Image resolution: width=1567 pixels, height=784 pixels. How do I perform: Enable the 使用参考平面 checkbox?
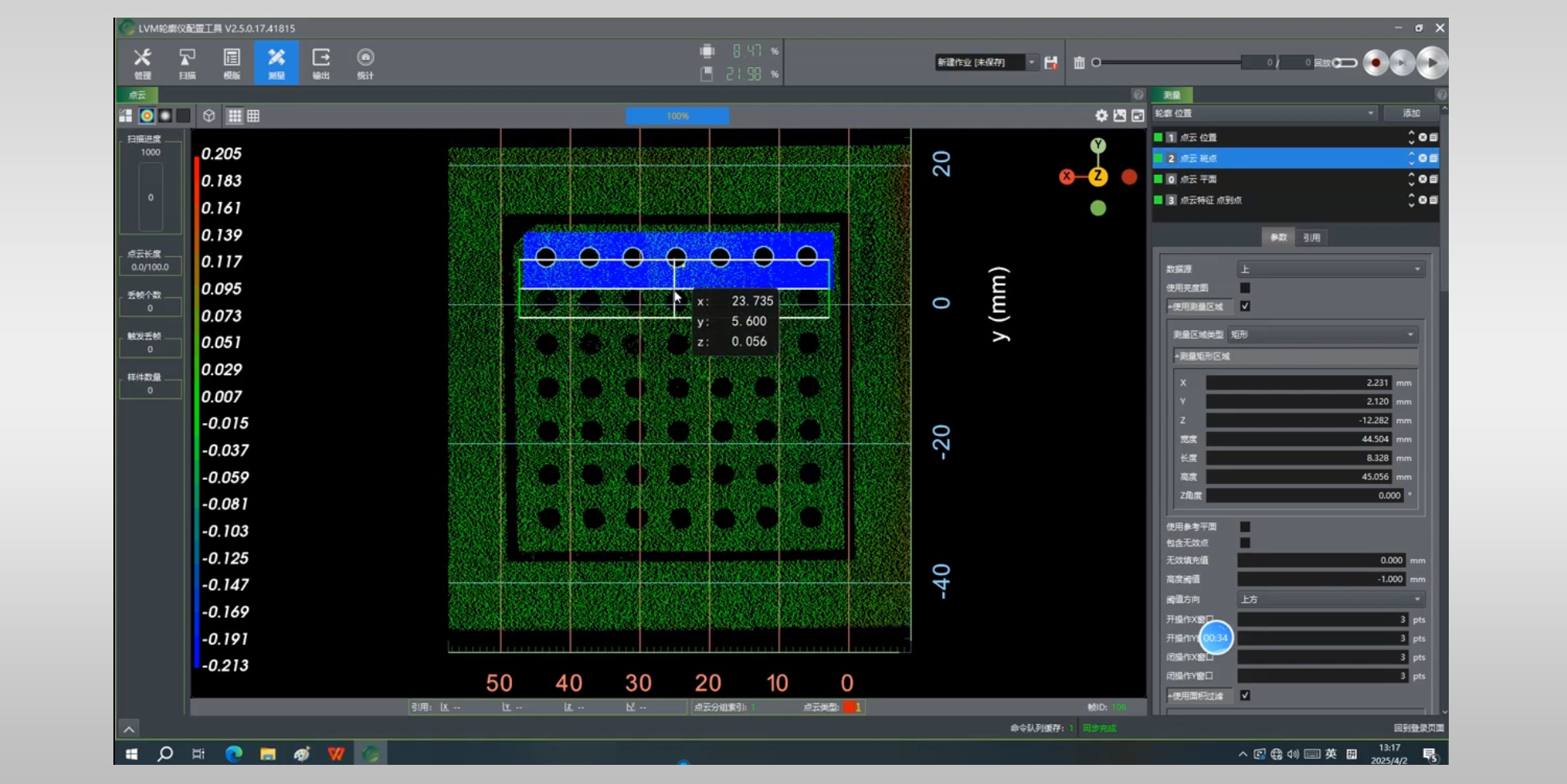pos(1244,527)
